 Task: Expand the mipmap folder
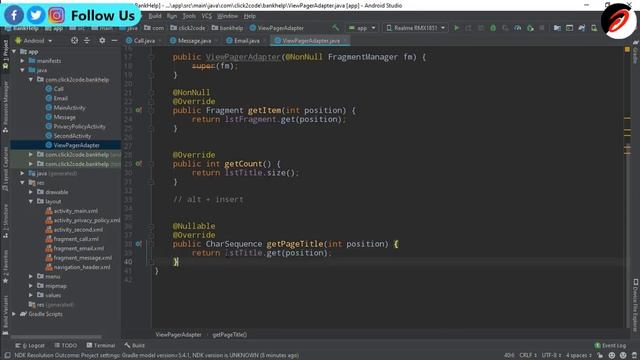(31, 286)
